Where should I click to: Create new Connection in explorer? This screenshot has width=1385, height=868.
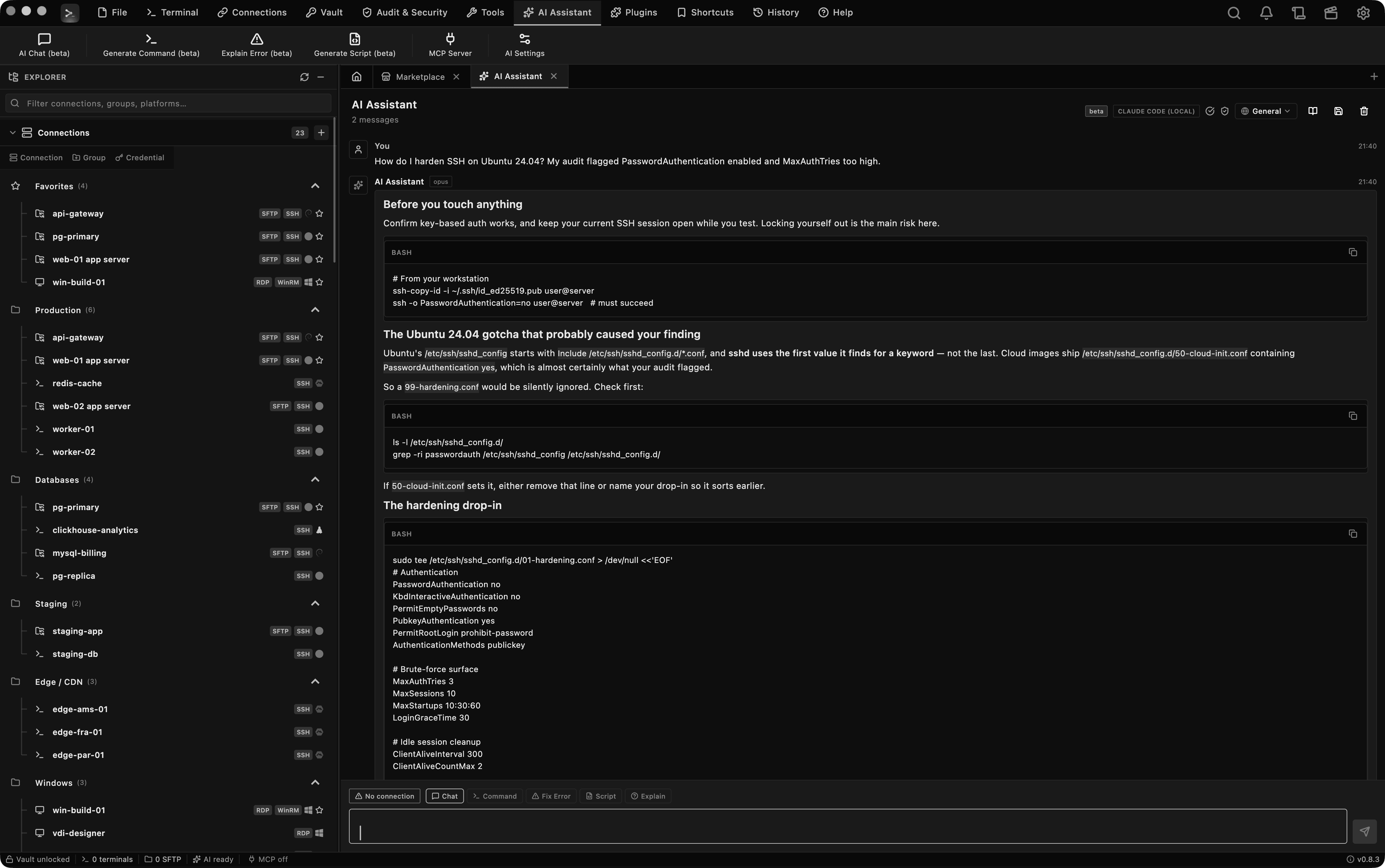(x=36, y=158)
